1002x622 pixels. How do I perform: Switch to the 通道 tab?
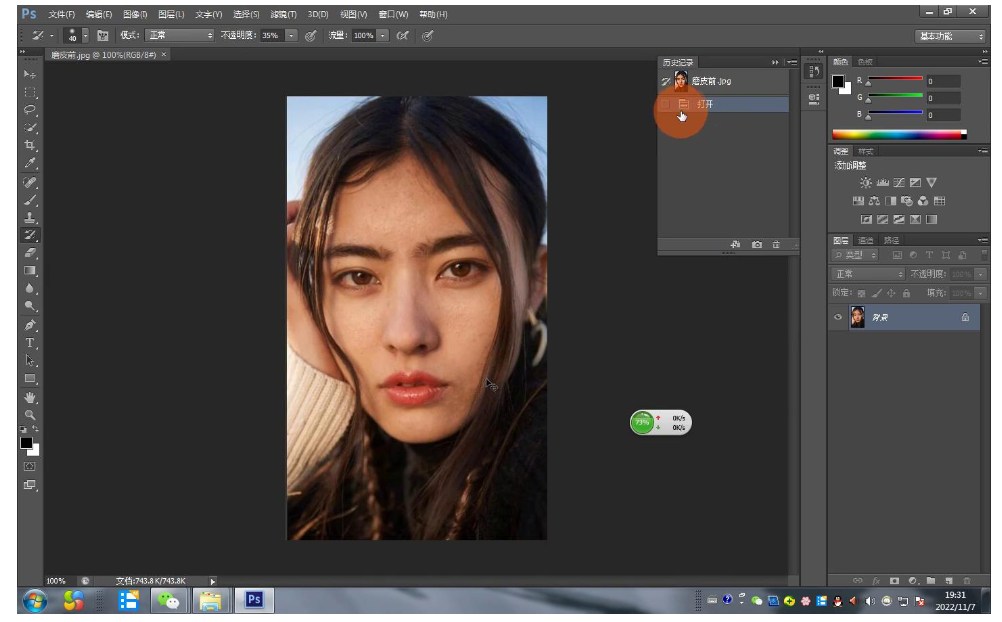865,240
